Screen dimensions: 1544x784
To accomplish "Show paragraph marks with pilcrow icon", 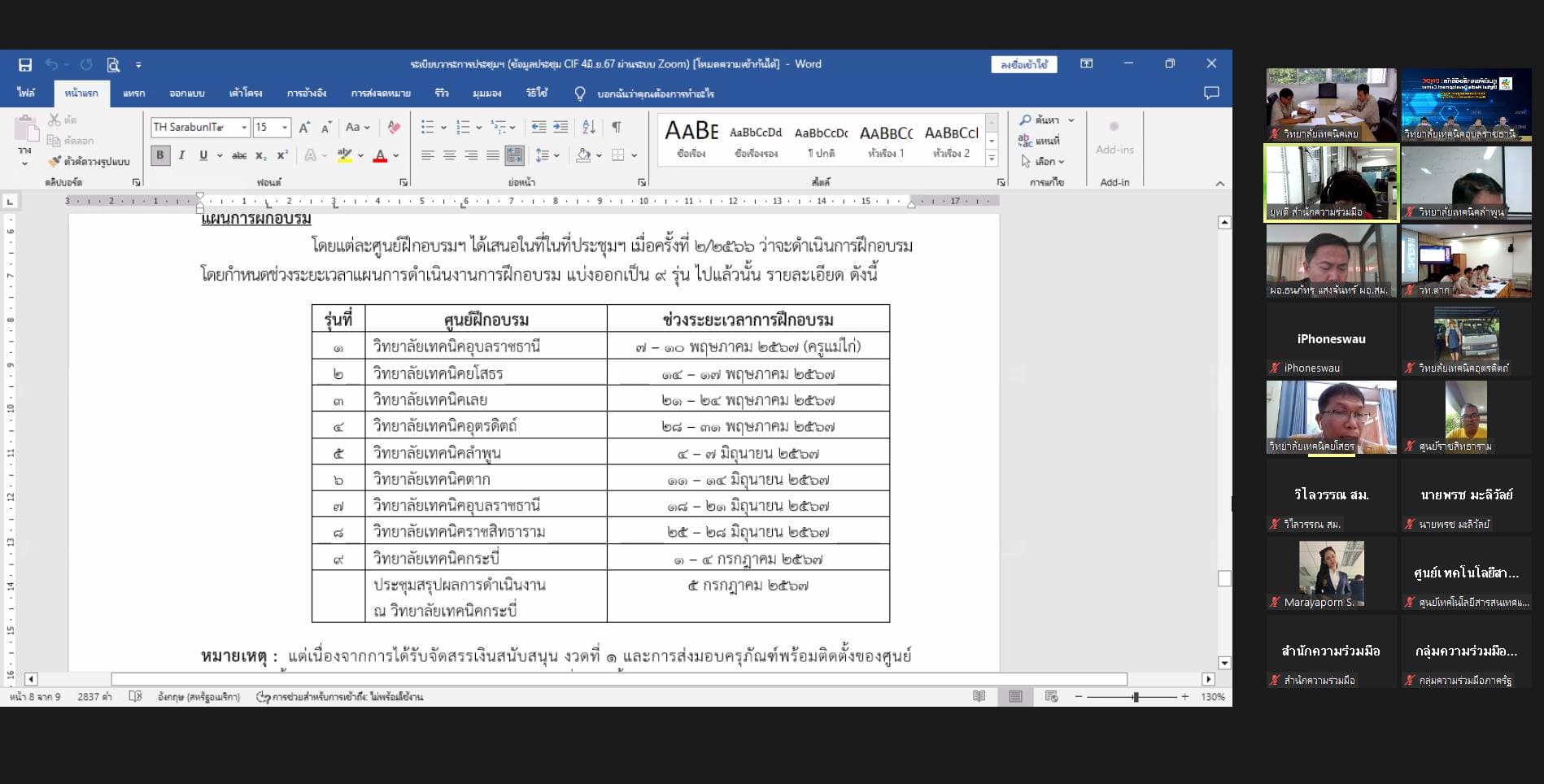I will point(617,127).
